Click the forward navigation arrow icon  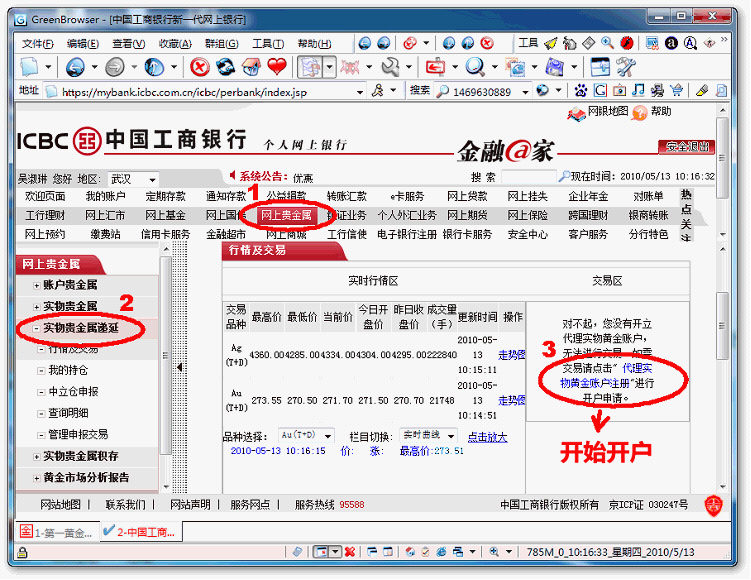[x=115, y=67]
